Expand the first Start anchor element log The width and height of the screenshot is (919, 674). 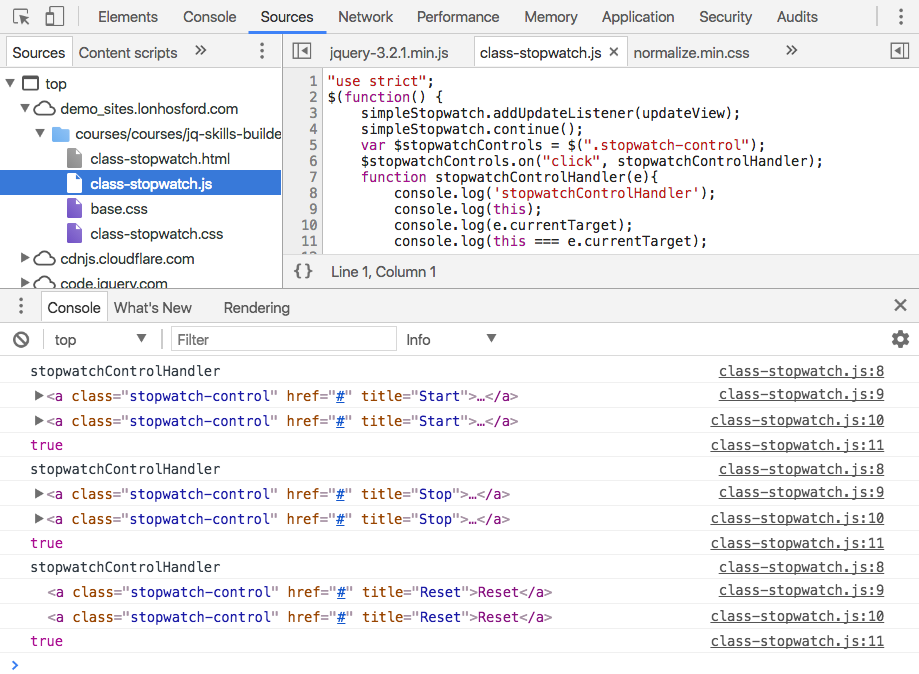point(39,396)
